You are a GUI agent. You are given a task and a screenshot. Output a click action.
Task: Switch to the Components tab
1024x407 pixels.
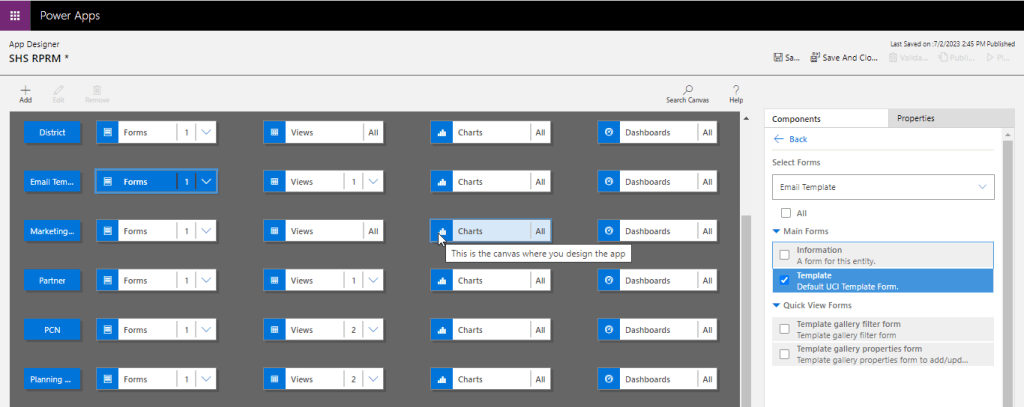797,118
